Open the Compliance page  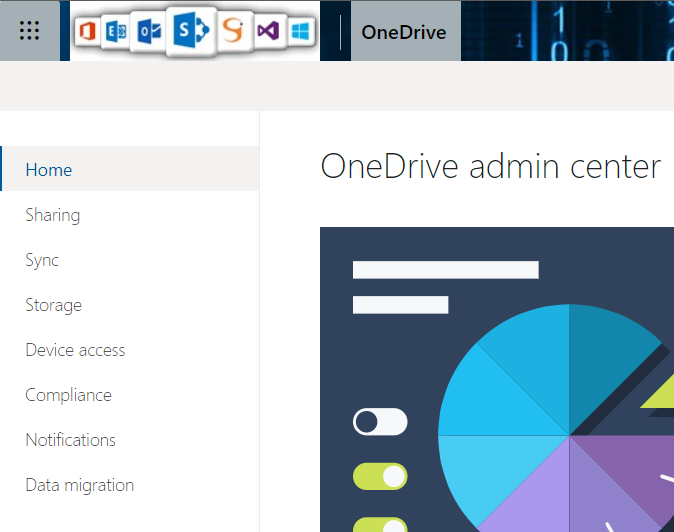tap(68, 395)
